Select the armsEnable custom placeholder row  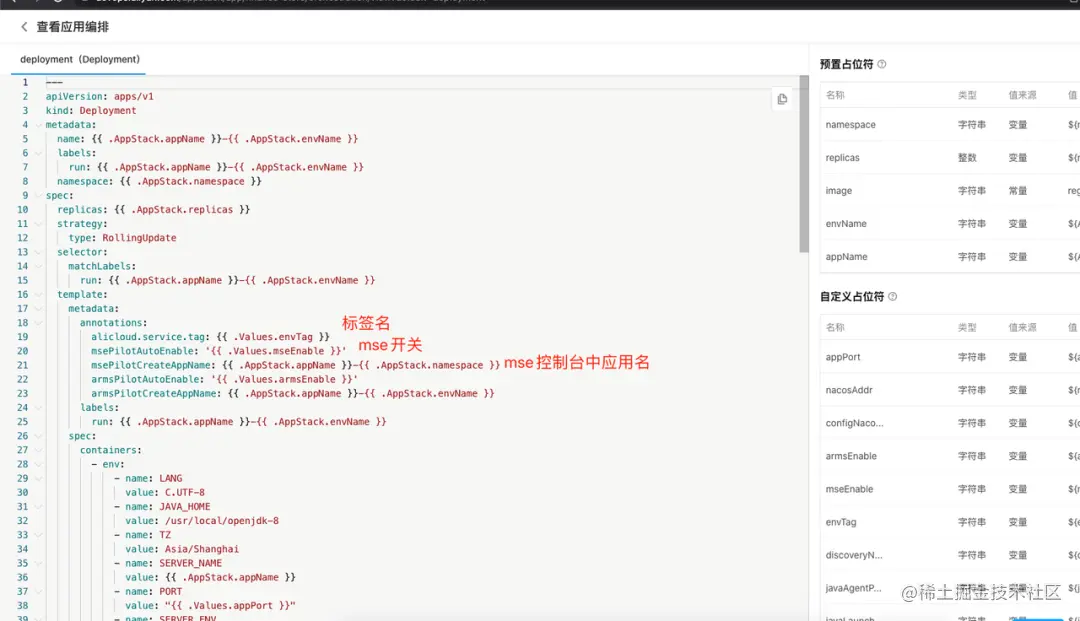click(950, 456)
